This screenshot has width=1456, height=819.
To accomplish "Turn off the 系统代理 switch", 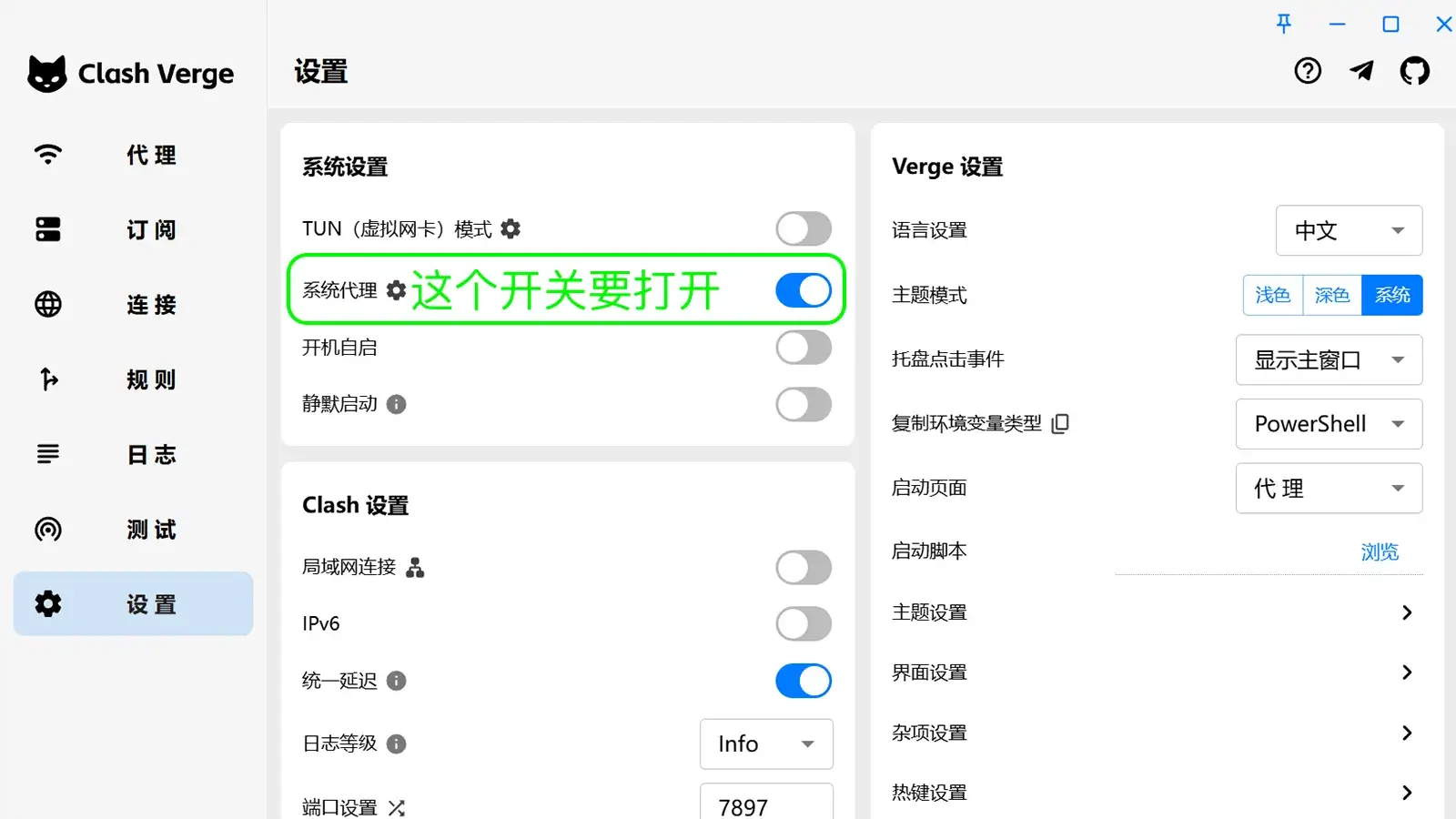I will coord(803,290).
